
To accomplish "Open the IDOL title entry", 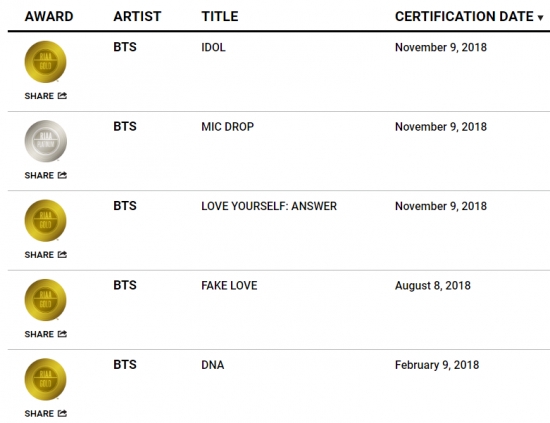I will tap(213, 47).
